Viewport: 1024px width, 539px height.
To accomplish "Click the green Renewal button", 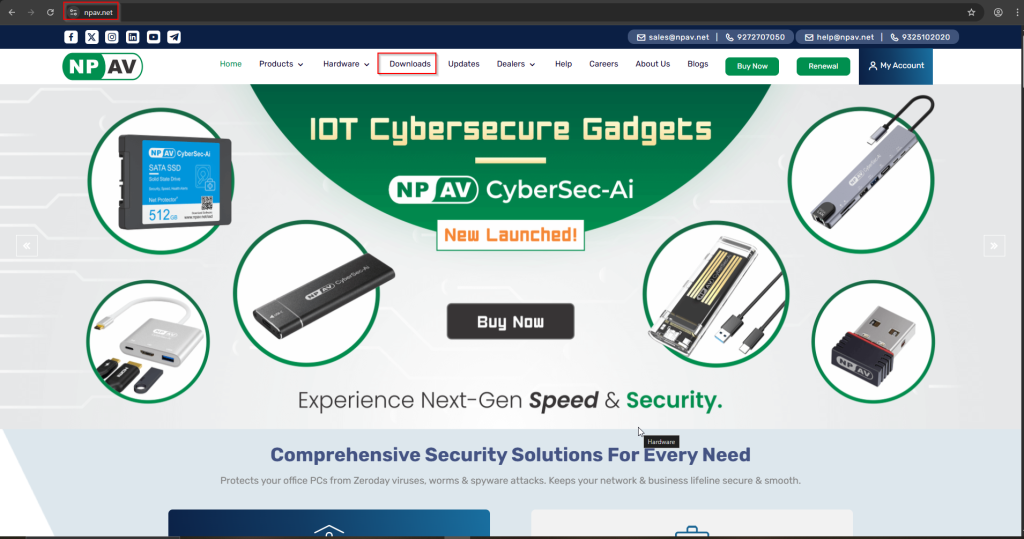I will (x=823, y=66).
